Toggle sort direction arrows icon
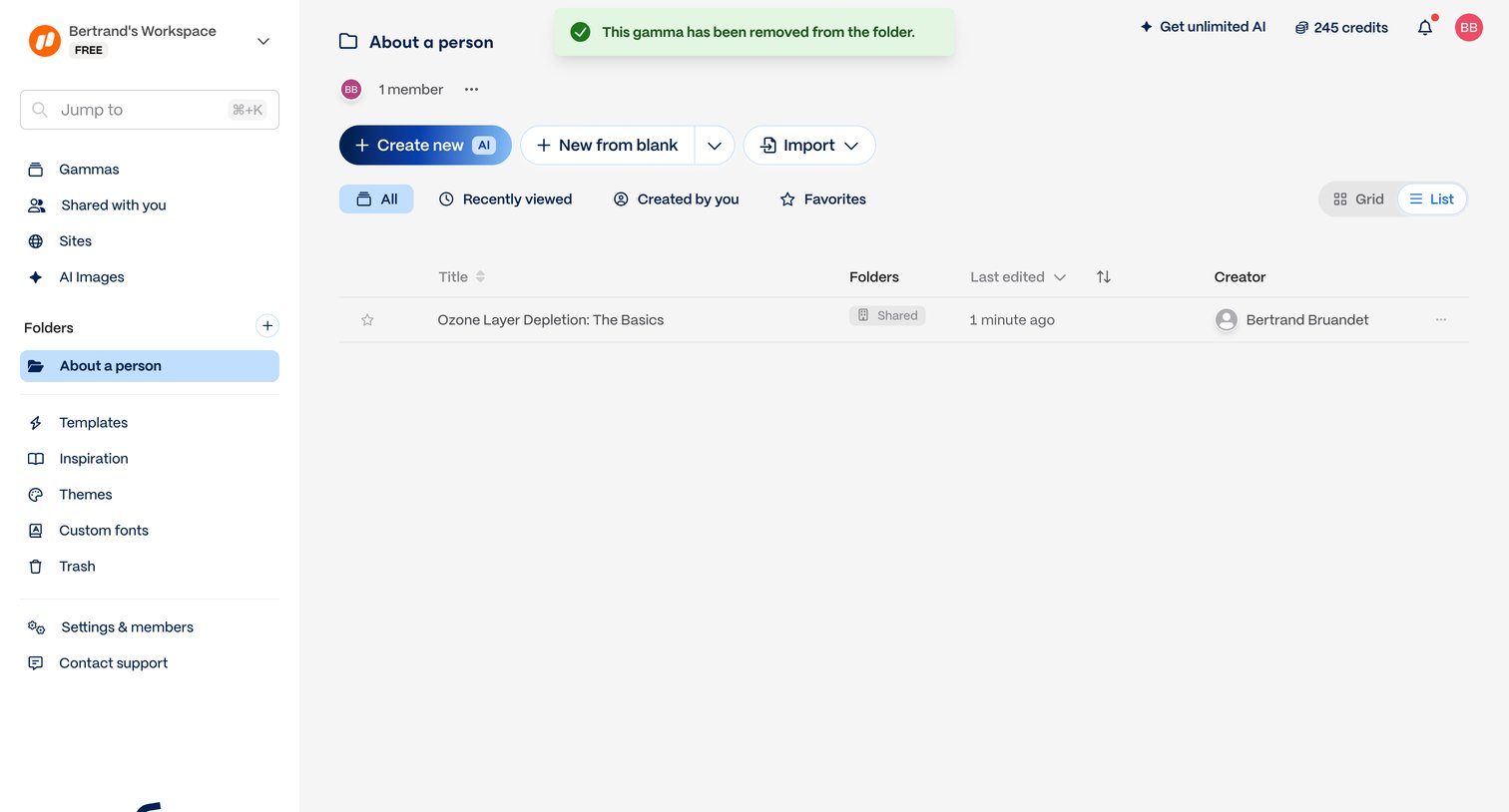Screen dimensions: 1509x812 1104,277
